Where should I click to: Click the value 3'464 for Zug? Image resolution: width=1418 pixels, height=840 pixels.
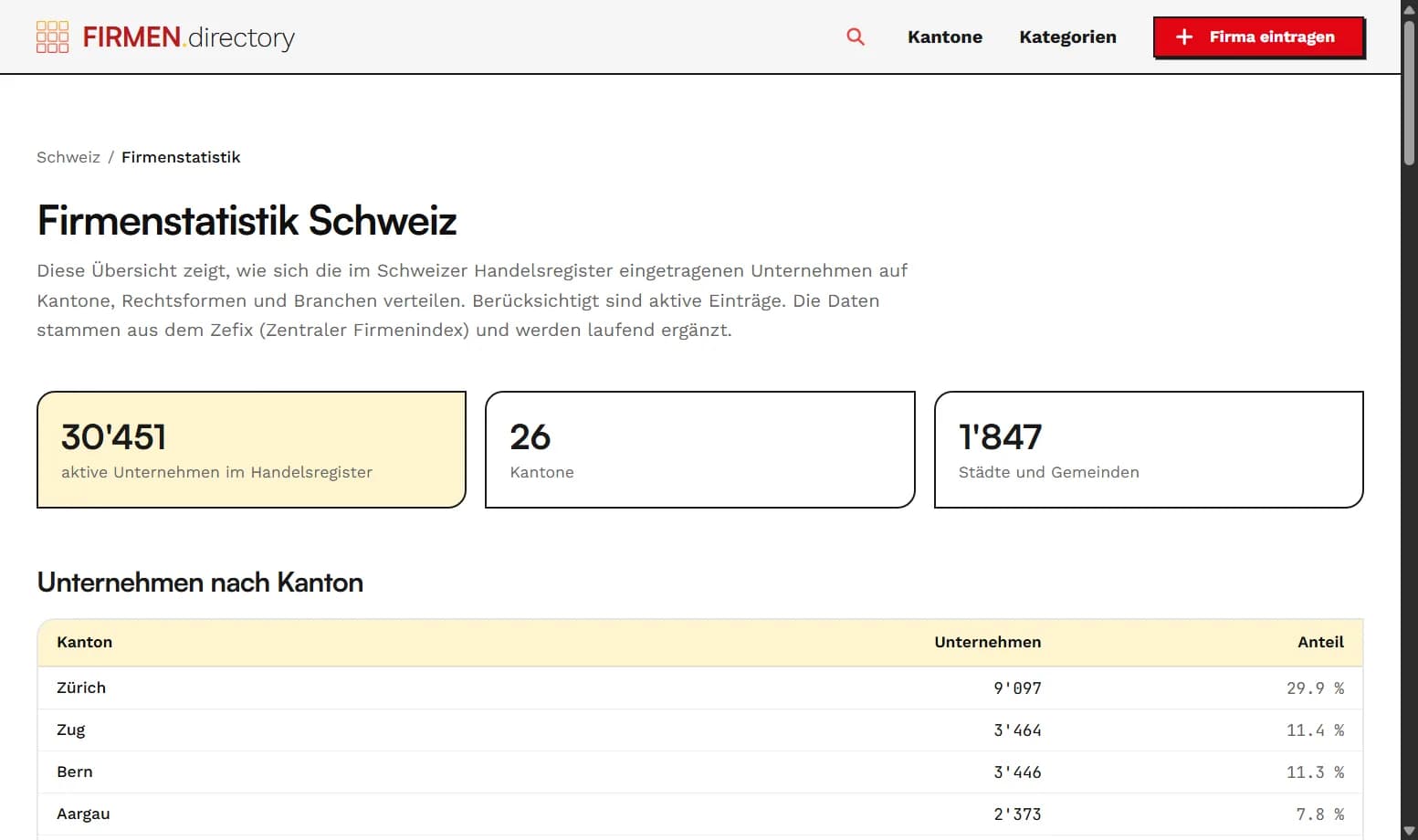(x=1017, y=730)
